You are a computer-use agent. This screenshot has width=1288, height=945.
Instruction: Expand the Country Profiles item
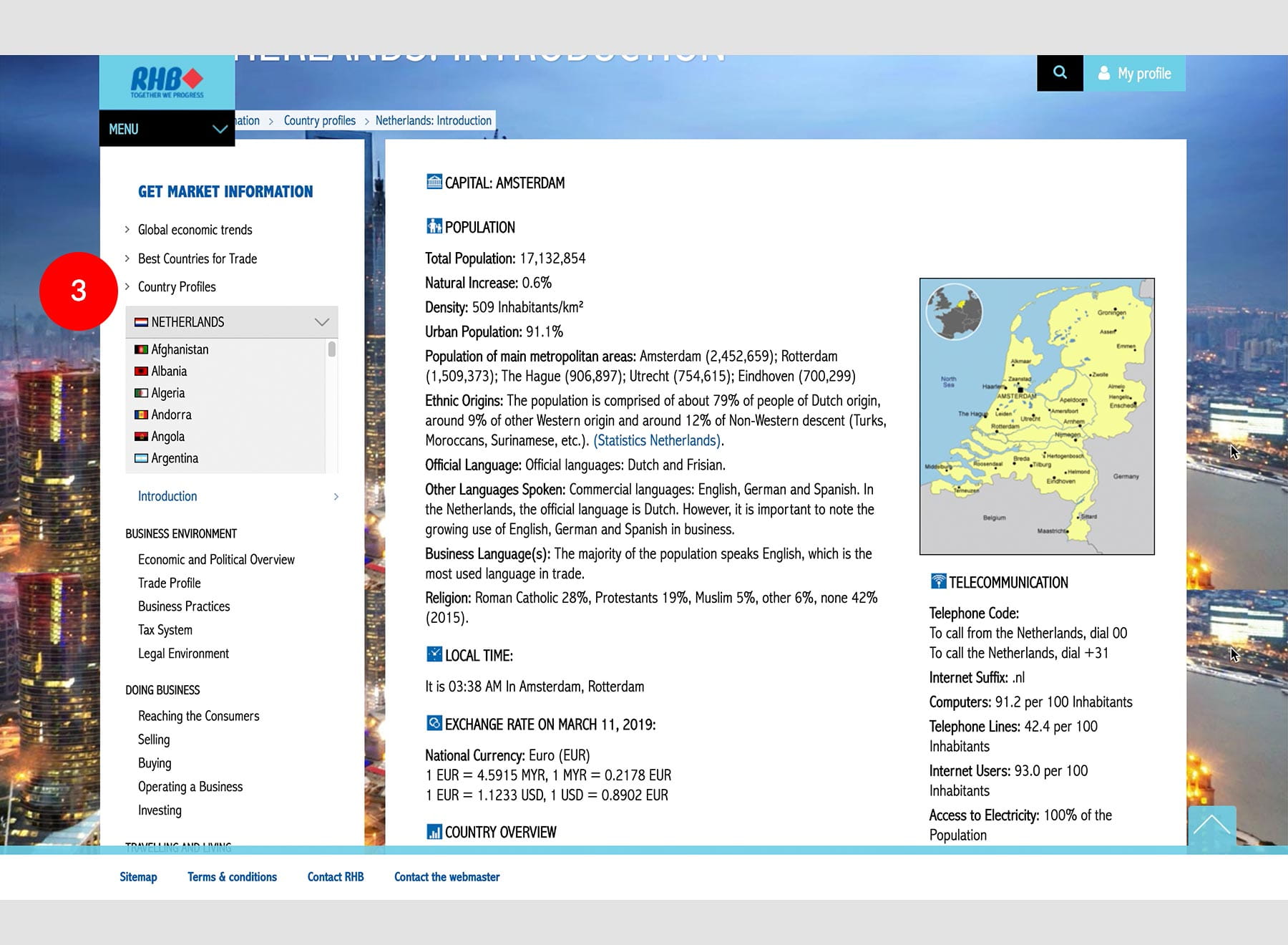177,287
